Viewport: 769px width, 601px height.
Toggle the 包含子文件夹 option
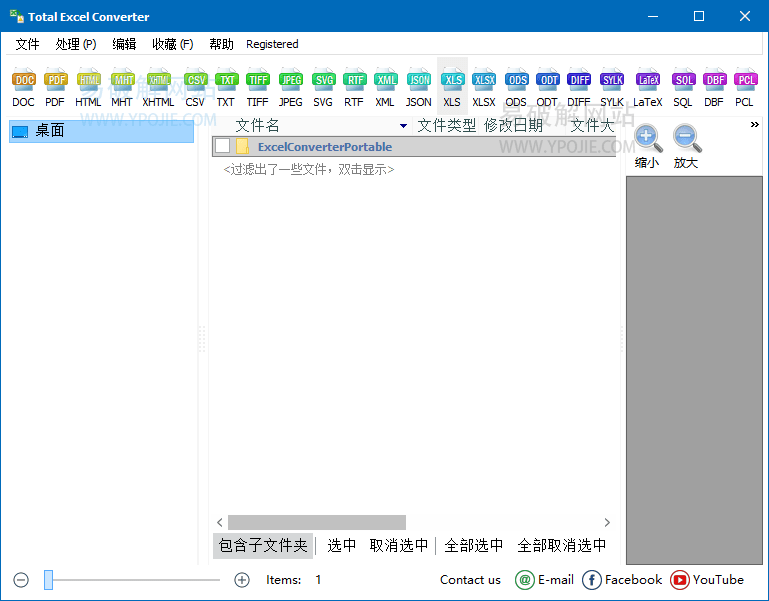click(x=263, y=546)
